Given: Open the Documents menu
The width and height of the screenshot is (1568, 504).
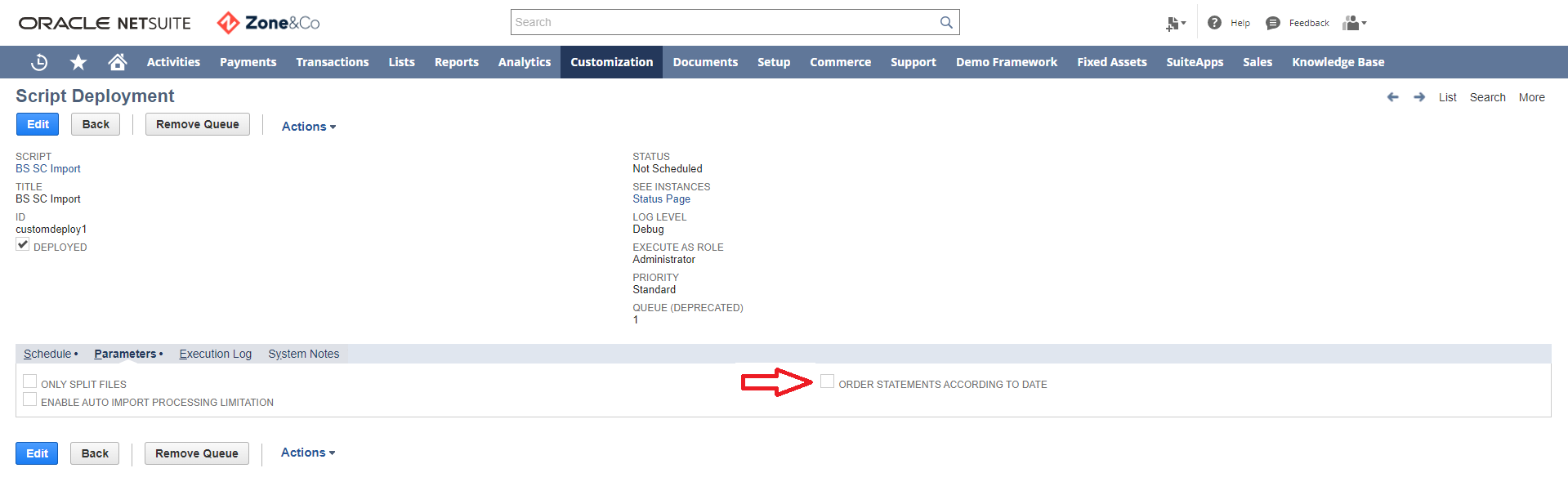Looking at the screenshot, I should point(705,62).
